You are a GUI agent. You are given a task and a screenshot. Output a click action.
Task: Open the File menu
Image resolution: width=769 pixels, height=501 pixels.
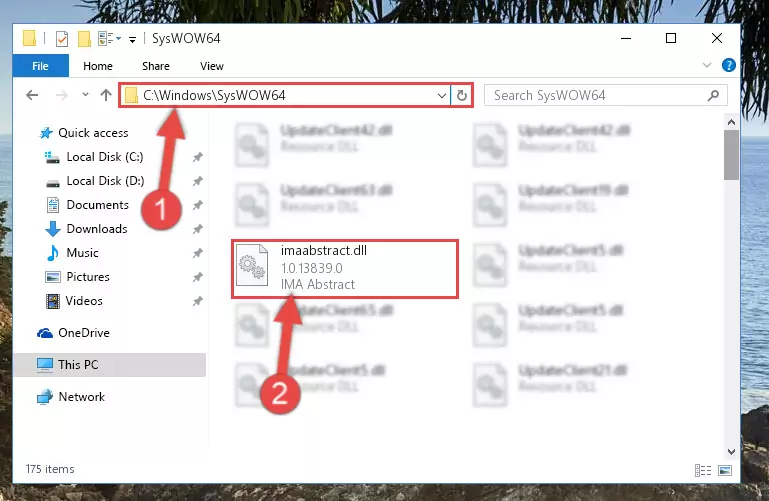[x=41, y=66]
